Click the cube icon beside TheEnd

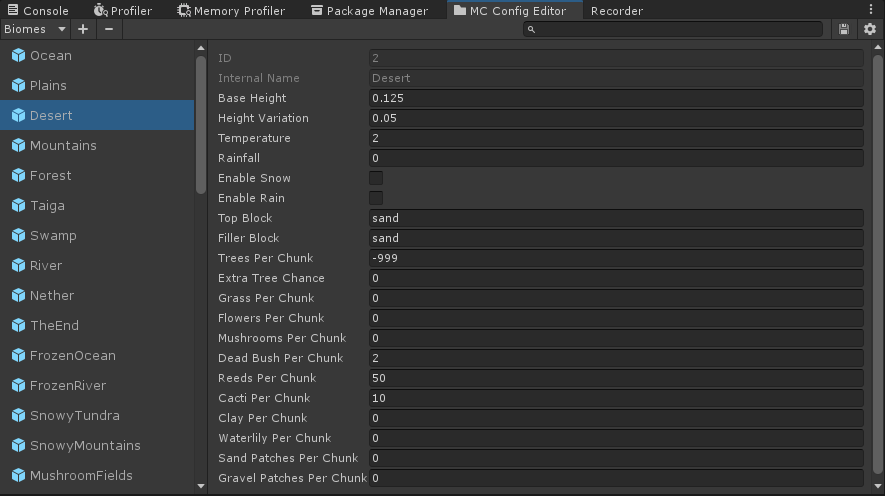pos(19,325)
